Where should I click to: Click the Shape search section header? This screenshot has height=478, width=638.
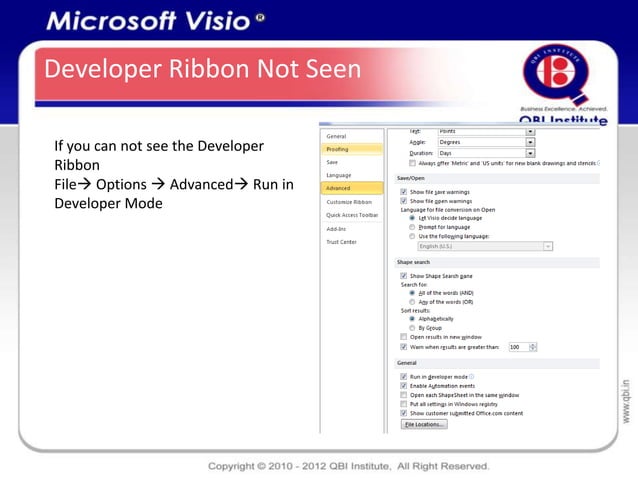(x=497, y=262)
